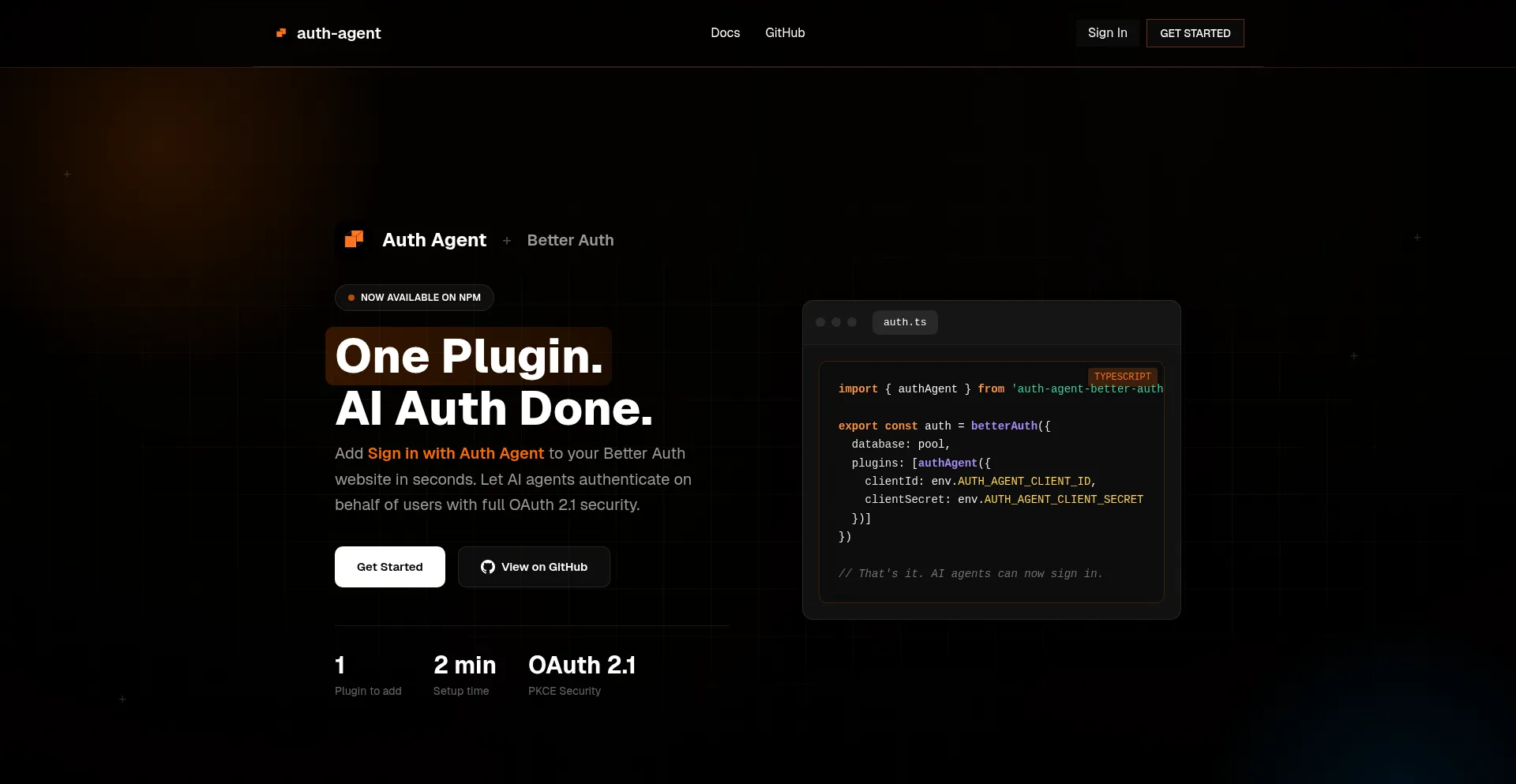1516x784 pixels.
Task: Click the NOW AVAILABLE ON NPM badge
Action: 415,298
